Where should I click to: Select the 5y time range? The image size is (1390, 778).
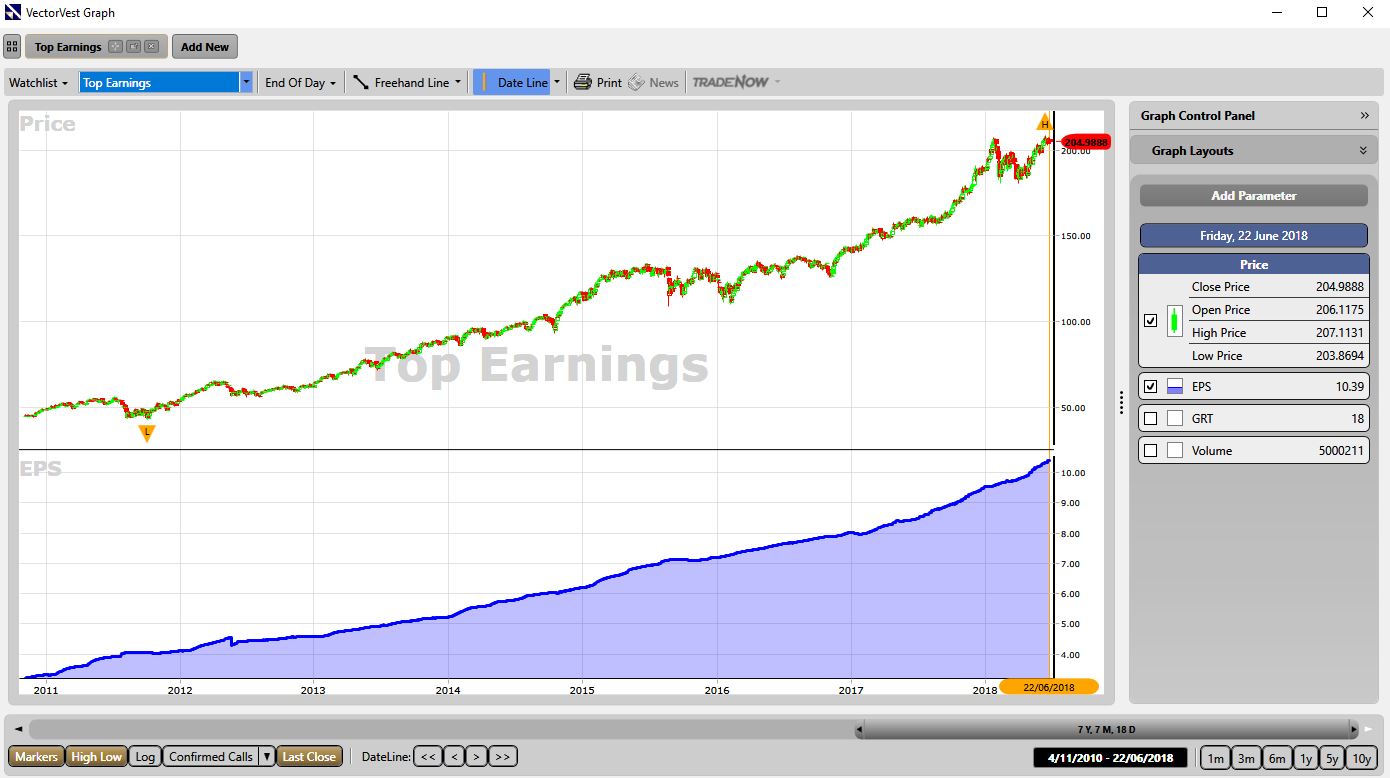(1333, 759)
